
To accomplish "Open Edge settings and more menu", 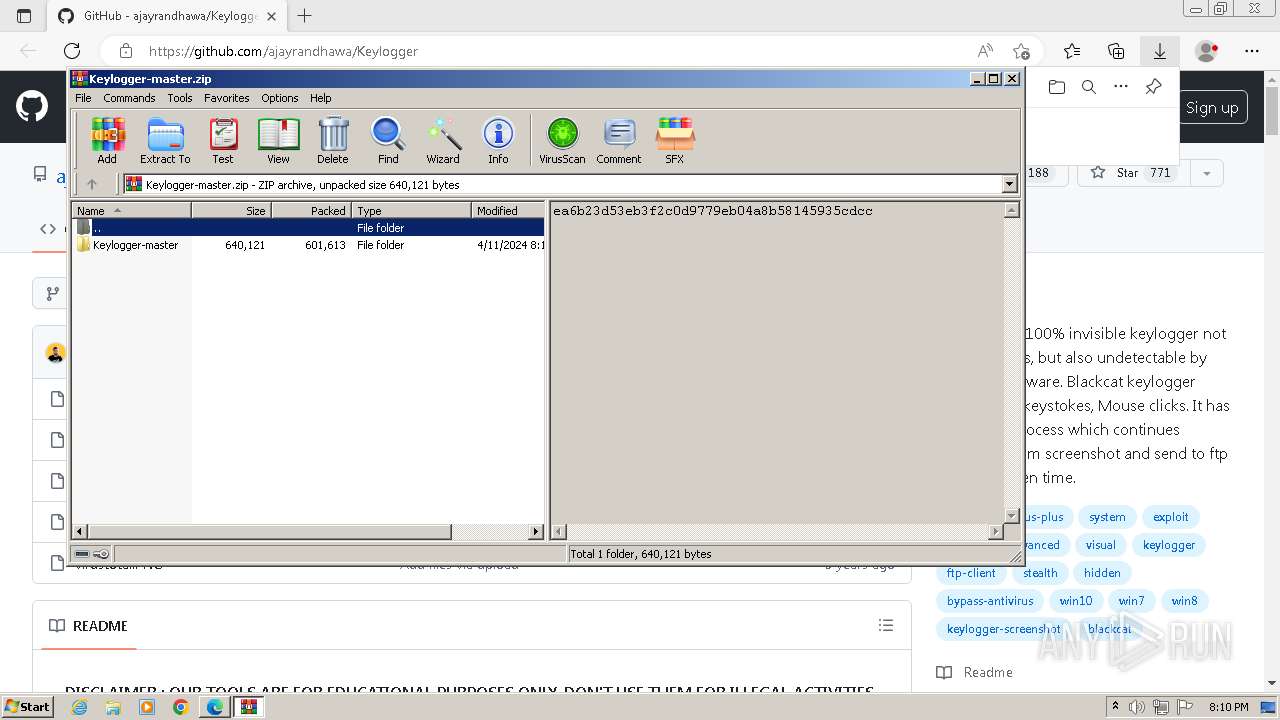I will tap(1252, 51).
